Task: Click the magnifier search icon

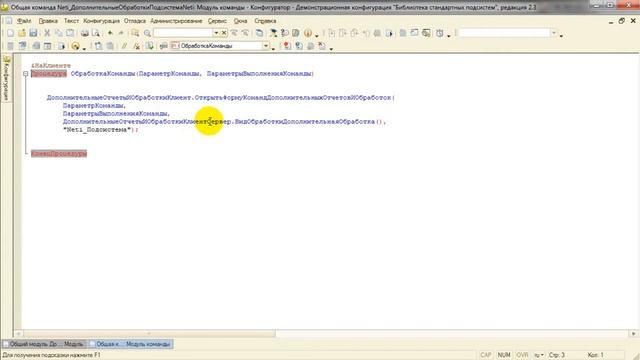Action: (147, 33)
